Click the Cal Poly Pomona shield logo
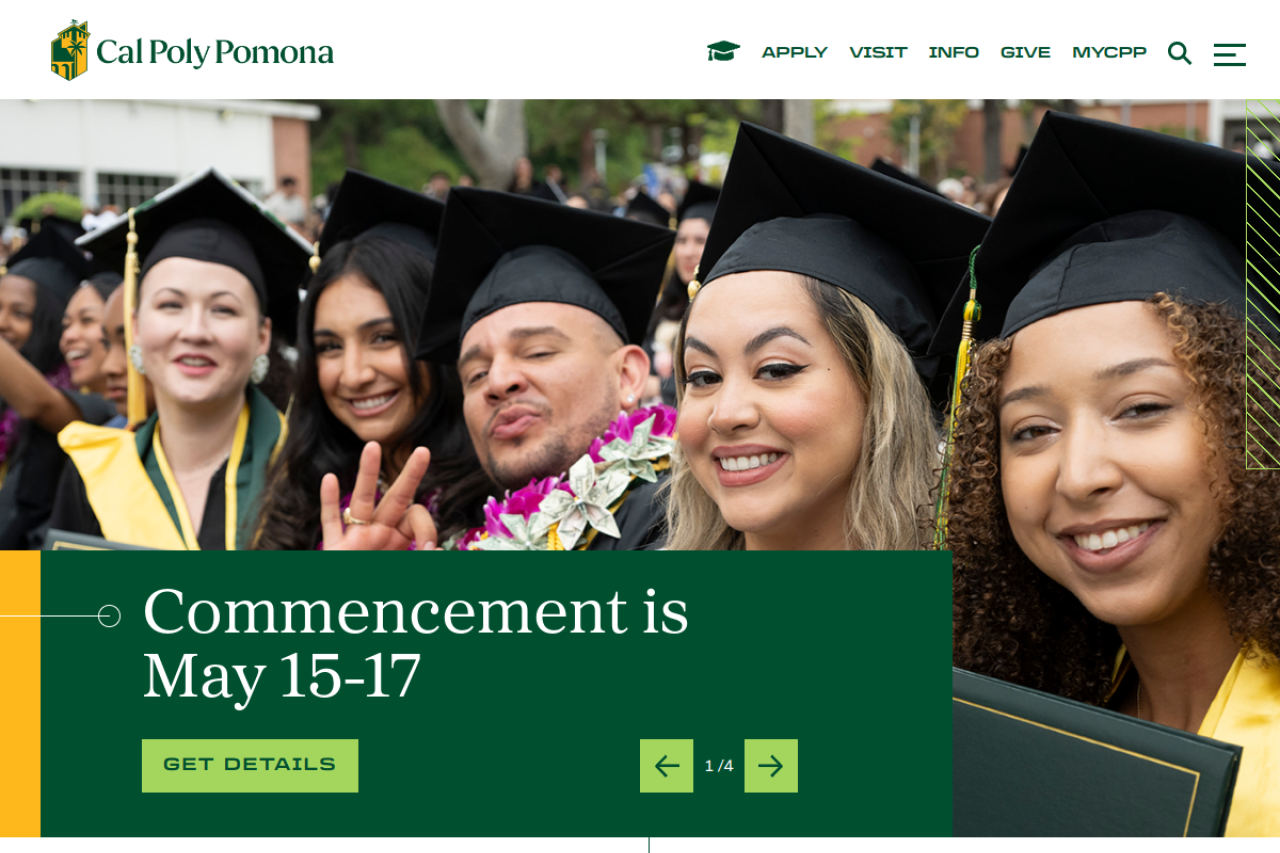Image resolution: width=1280 pixels, height=853 pixels. point(70,50)
